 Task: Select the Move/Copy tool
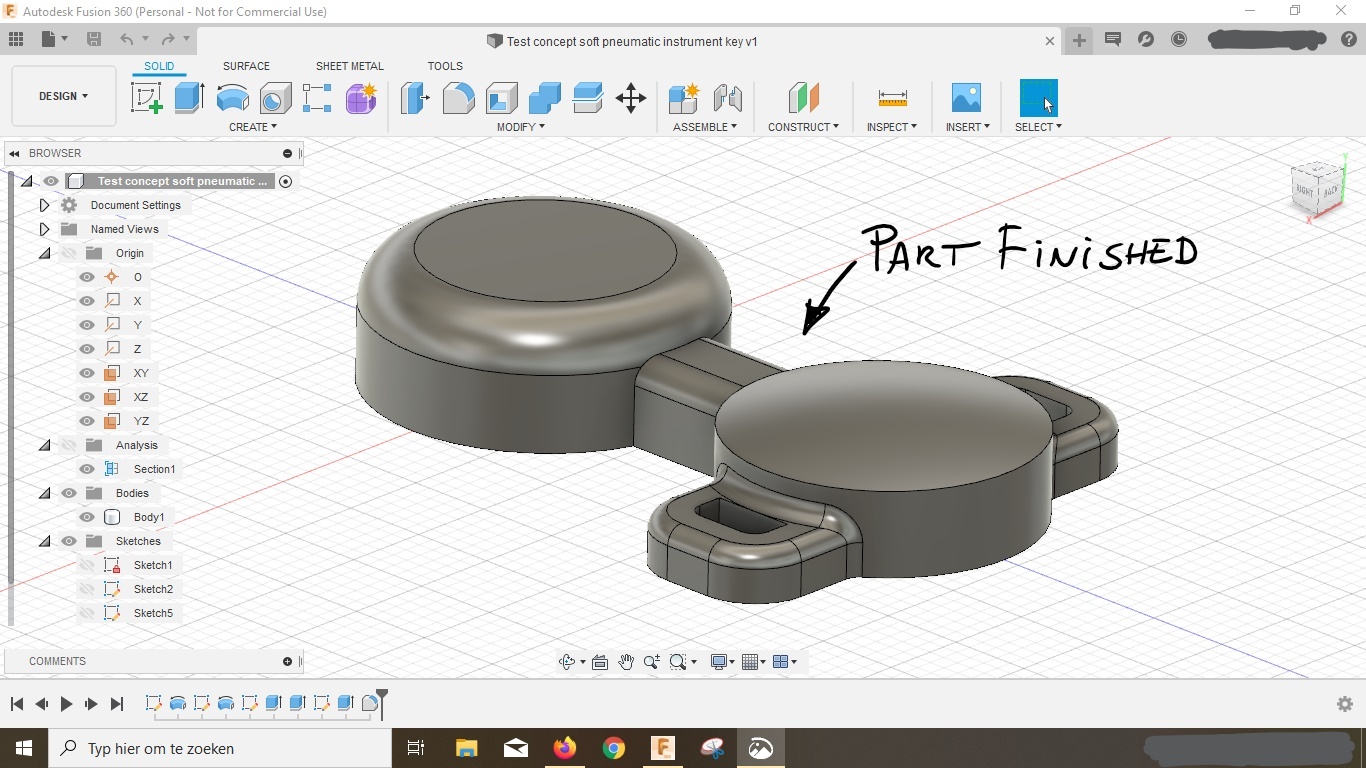click(631, 98)
